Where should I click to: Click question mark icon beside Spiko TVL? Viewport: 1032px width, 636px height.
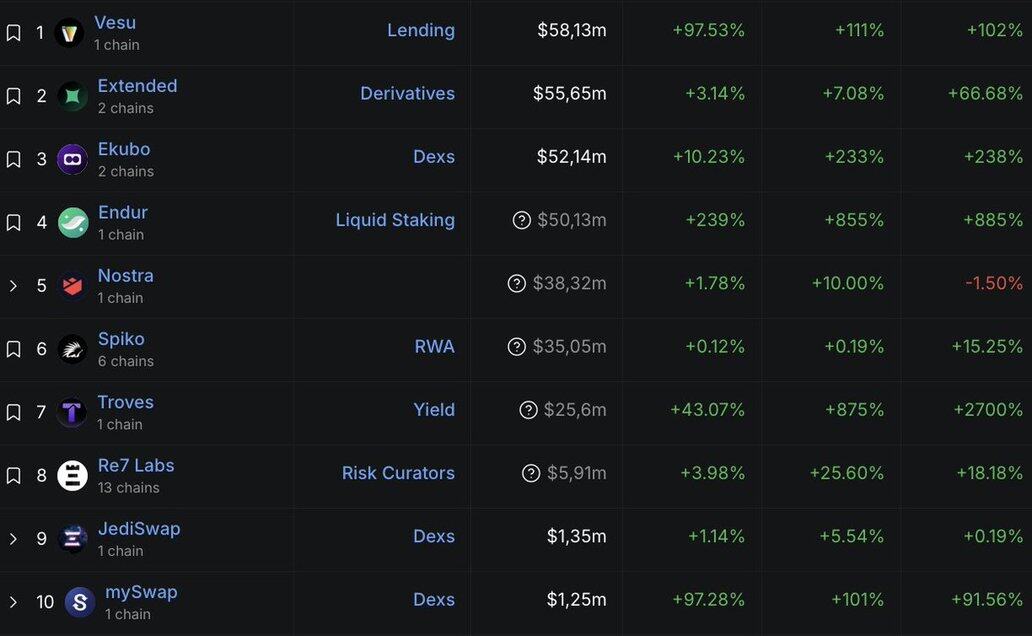(x=516, y=347)
